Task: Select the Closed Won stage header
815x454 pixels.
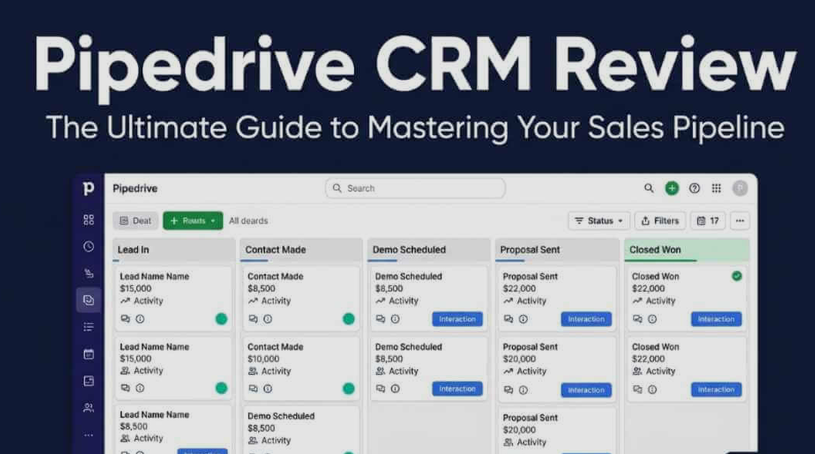Action: click(x=687, y=250)
